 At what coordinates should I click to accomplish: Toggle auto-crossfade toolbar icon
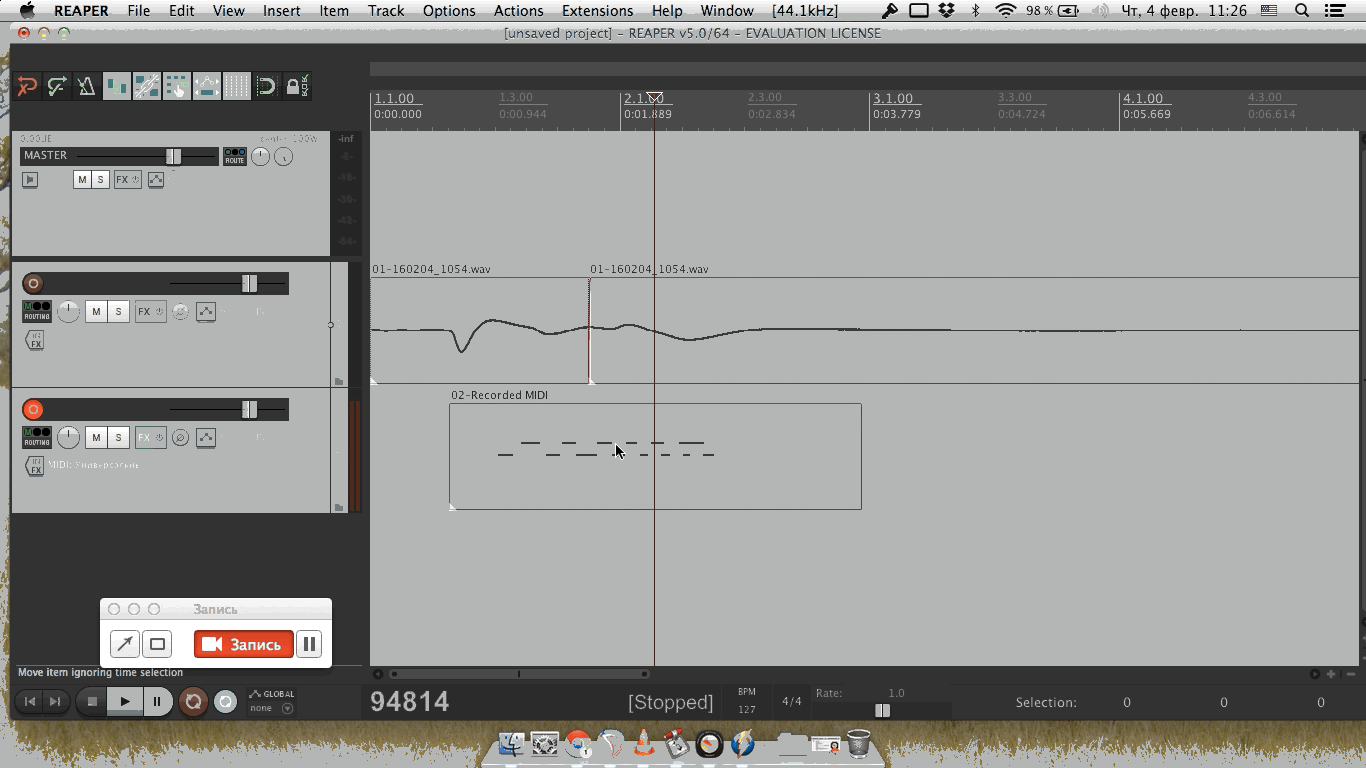point(117,87)
